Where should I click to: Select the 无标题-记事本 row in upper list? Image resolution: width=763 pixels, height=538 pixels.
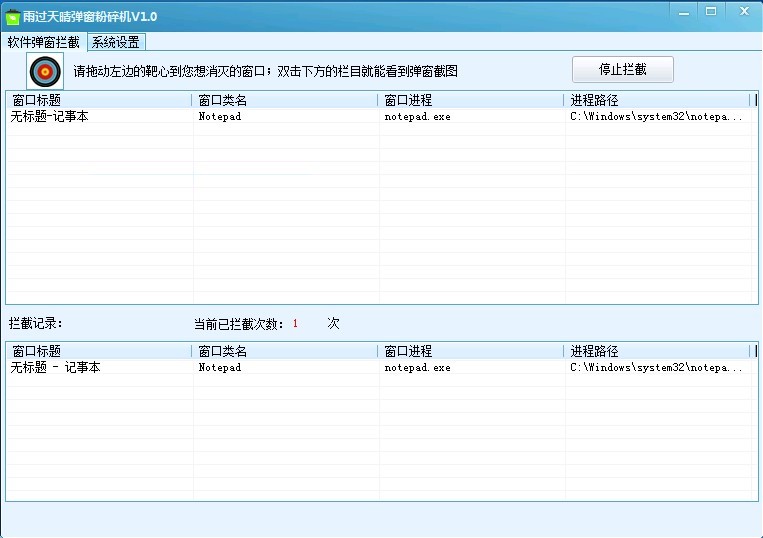point(382,116)
